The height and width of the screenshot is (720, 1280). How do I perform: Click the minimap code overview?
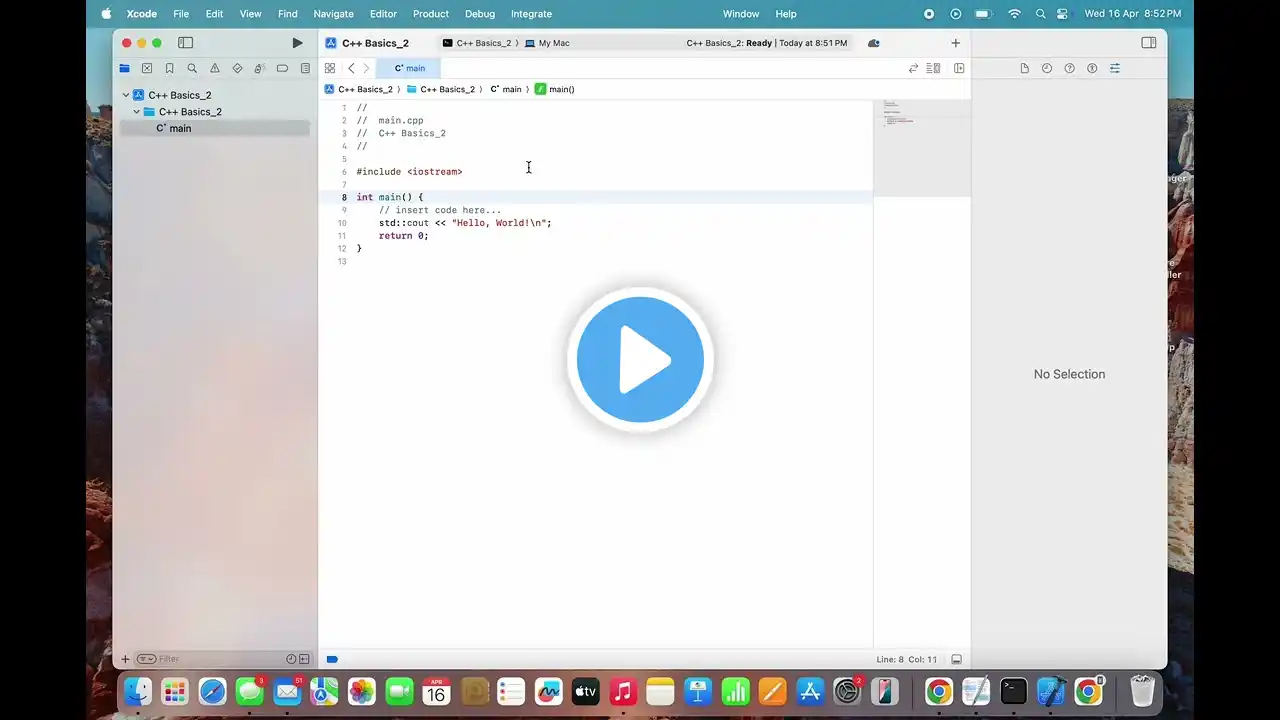point(921,148)
